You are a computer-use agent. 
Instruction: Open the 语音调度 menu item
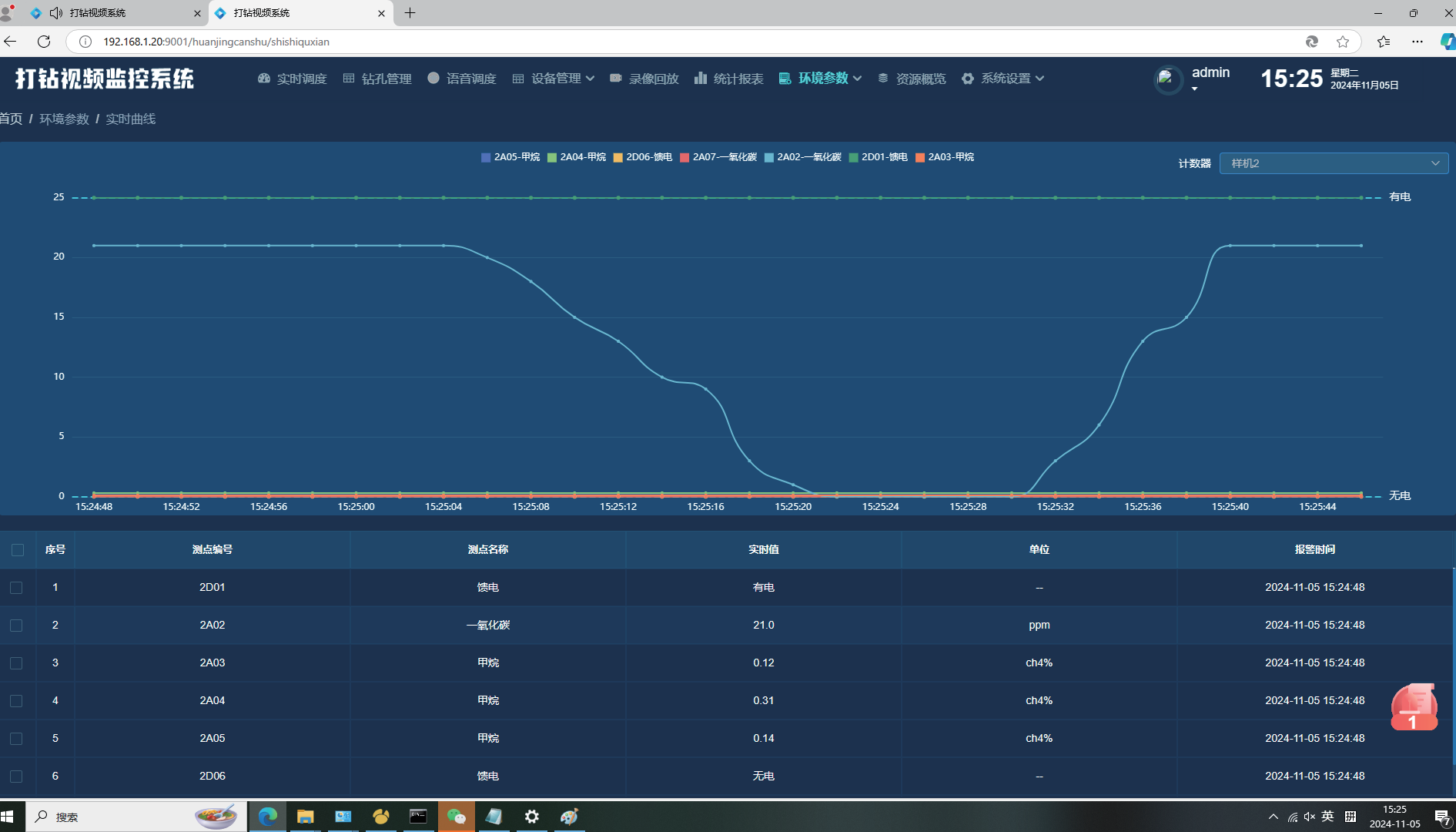click(462, 79)
